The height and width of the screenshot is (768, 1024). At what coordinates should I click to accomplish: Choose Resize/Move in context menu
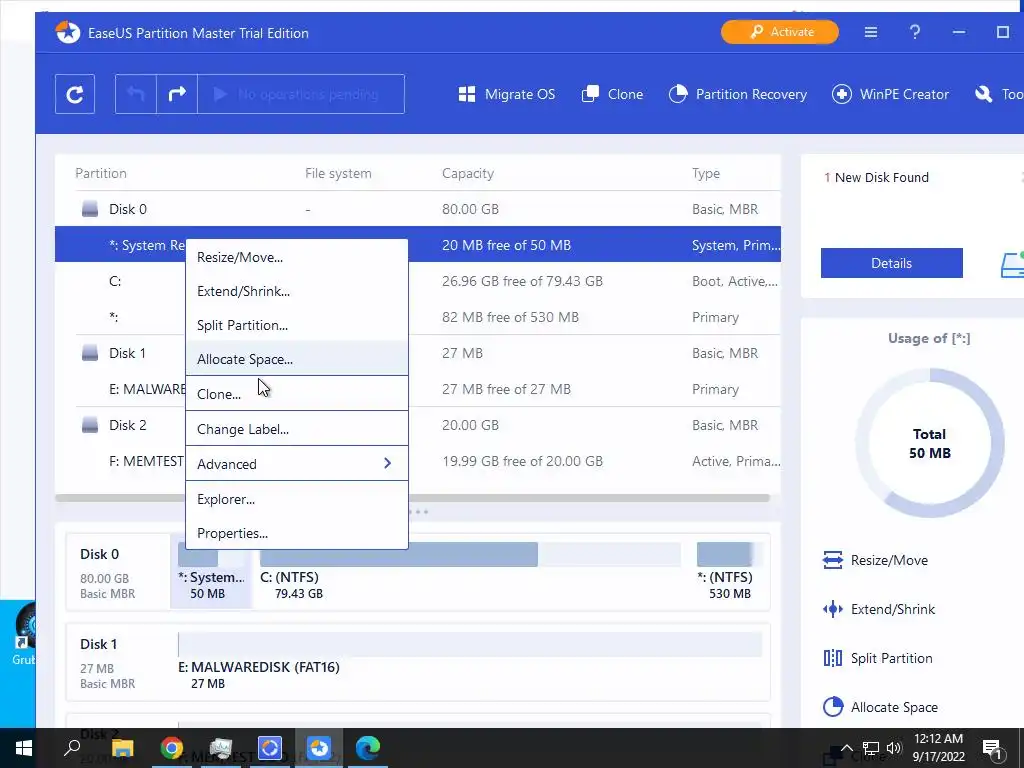click(297, 257)
